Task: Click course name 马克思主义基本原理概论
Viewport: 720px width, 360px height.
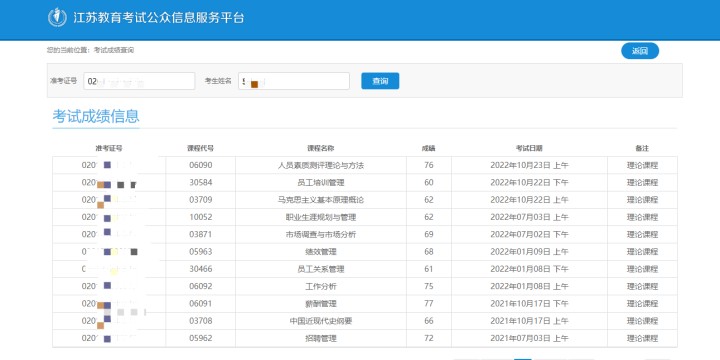Action: pos(321,200)
